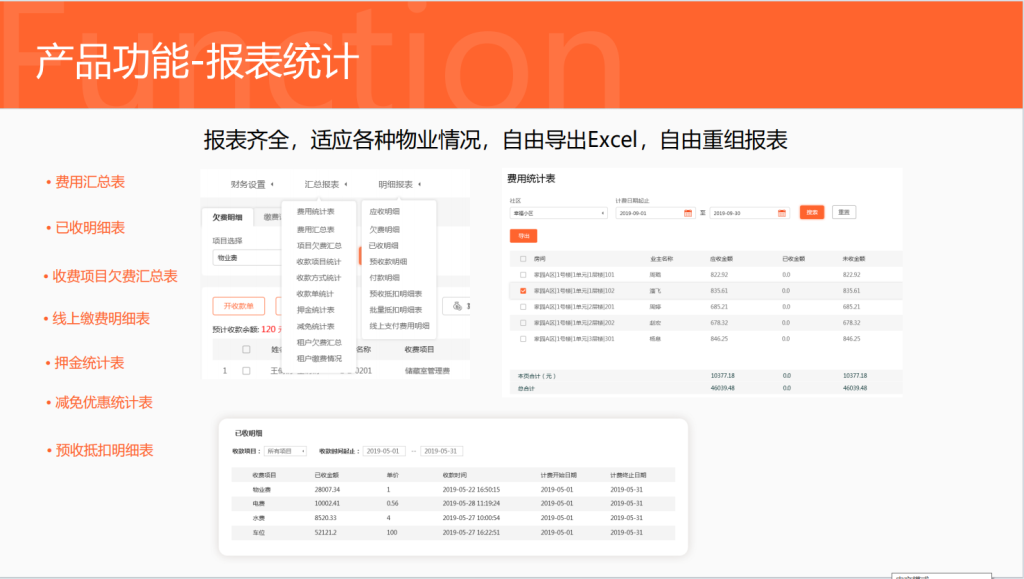The image size is (1024, 579).
Task: Click the 导出 export button
Action: (x=523, y=236)
